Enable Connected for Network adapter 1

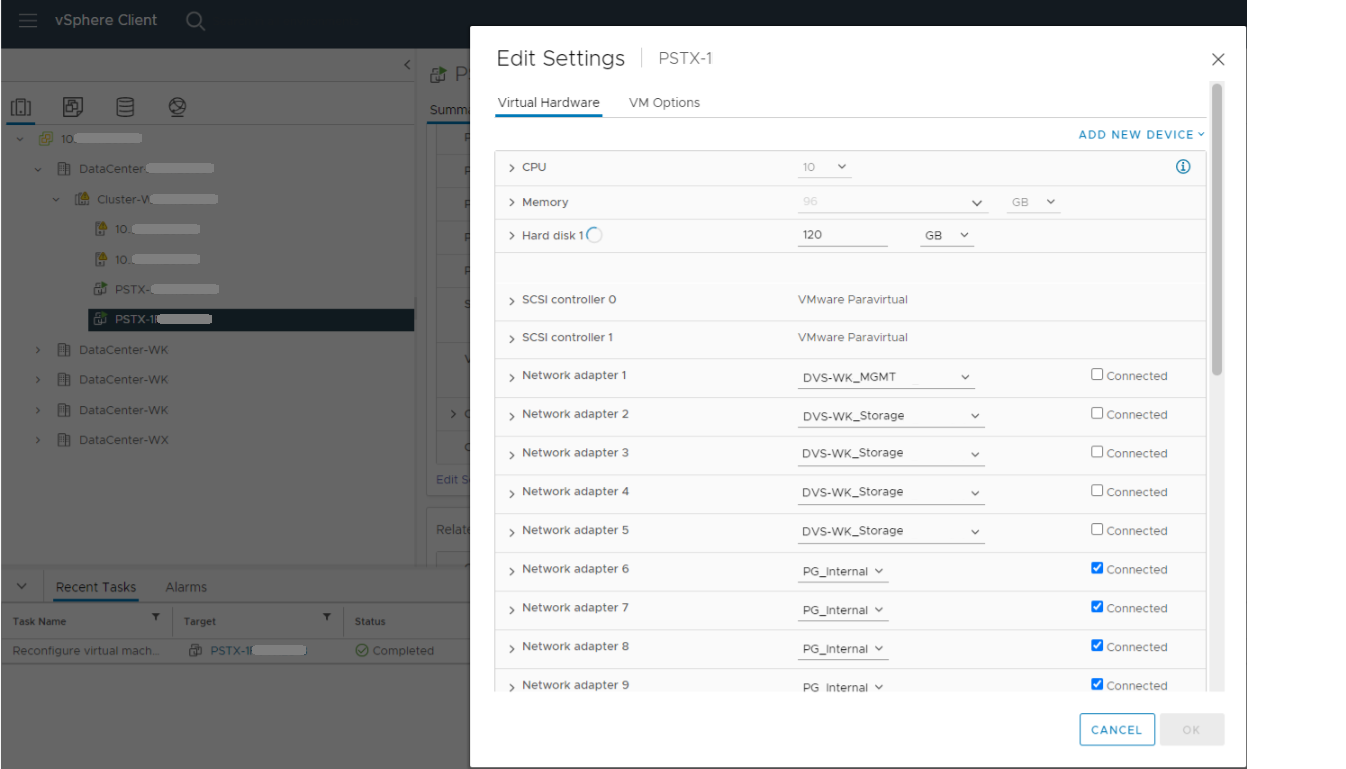1097,375
